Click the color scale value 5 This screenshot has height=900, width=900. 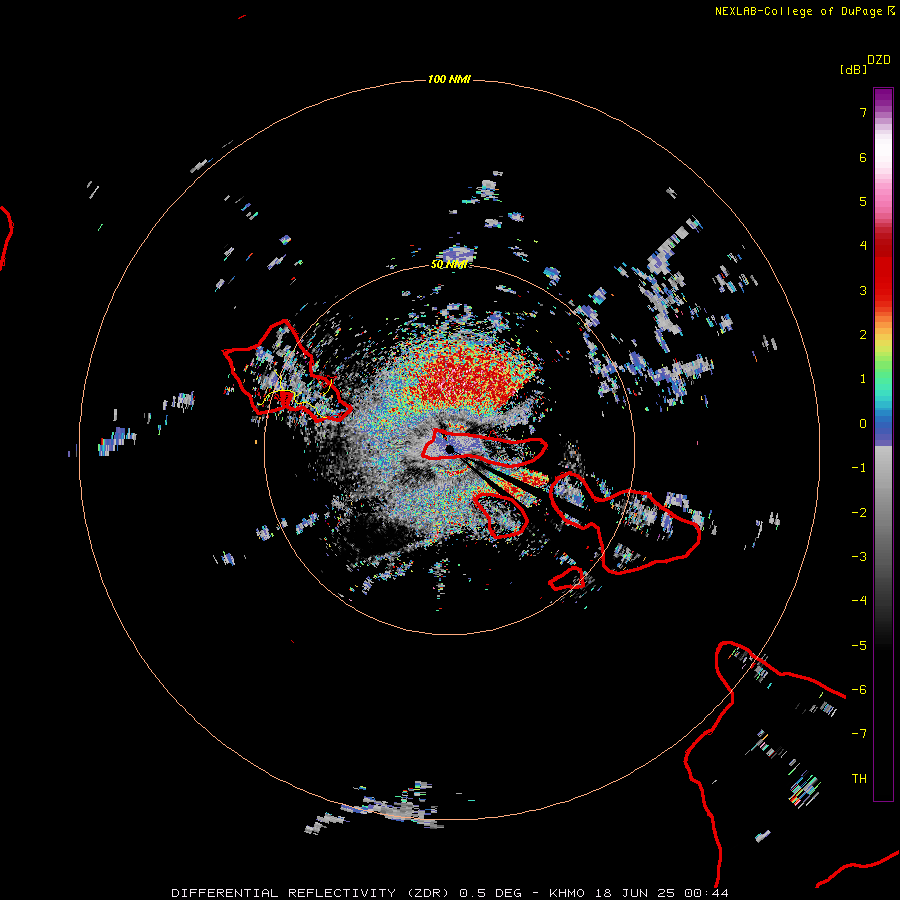863,201
